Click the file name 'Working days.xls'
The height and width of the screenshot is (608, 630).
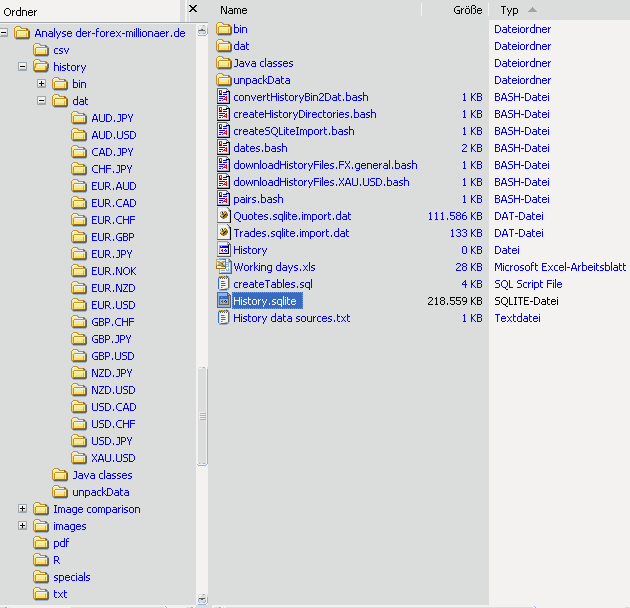point(274,267)
